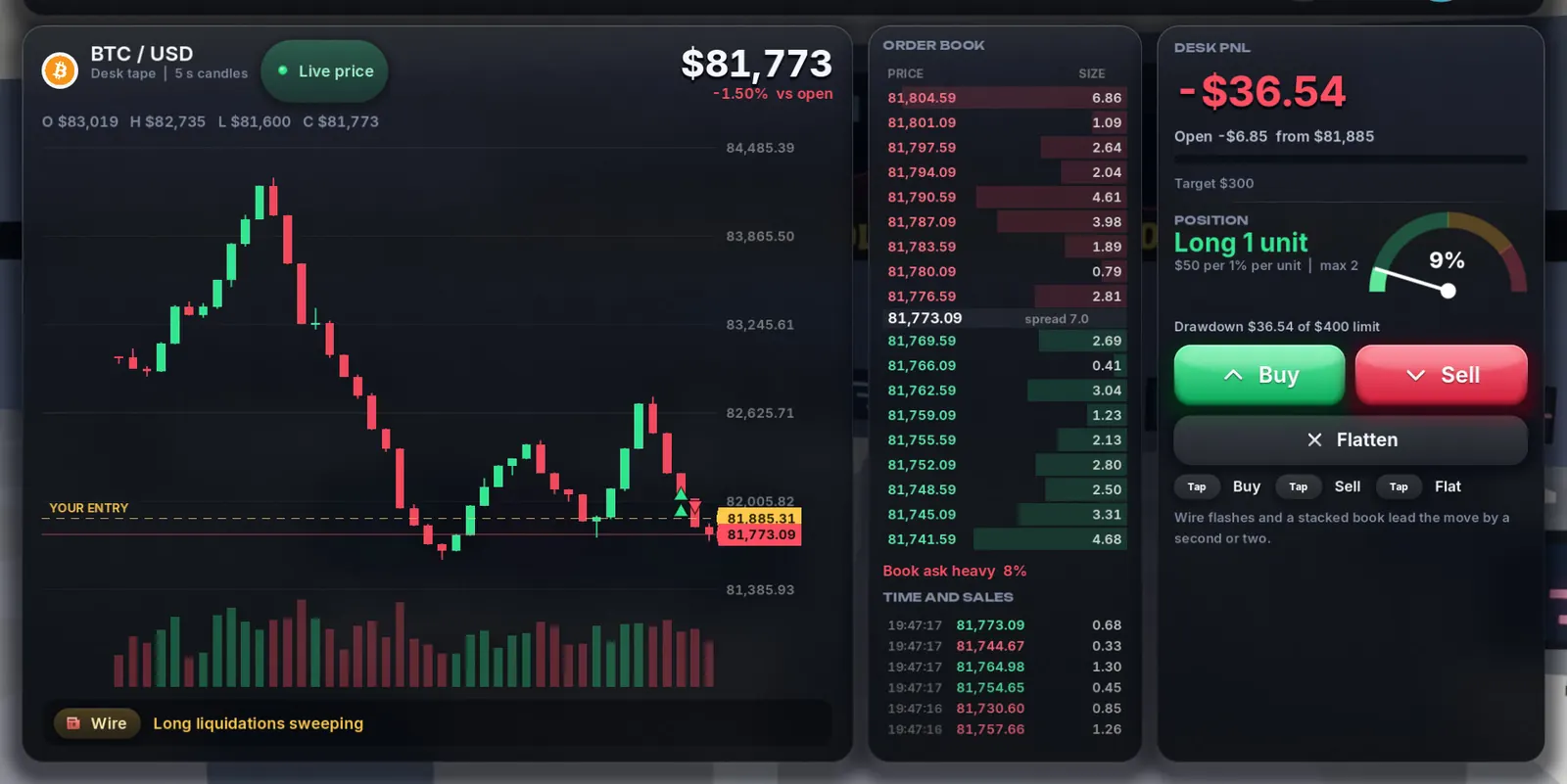Click the large $81,773 price readout
This screenshot has width=1567, height=784.
point(756,64)
